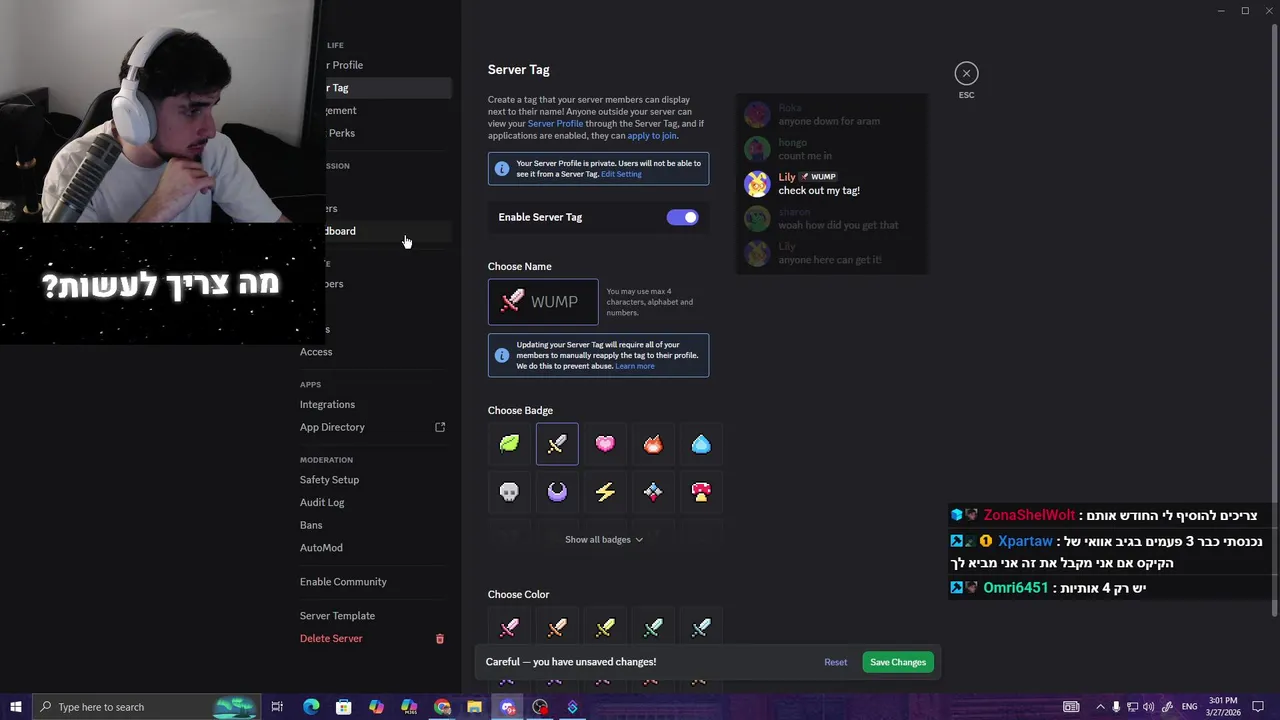Open Bans page
The image size is (1280, 720).
(311, 525)
